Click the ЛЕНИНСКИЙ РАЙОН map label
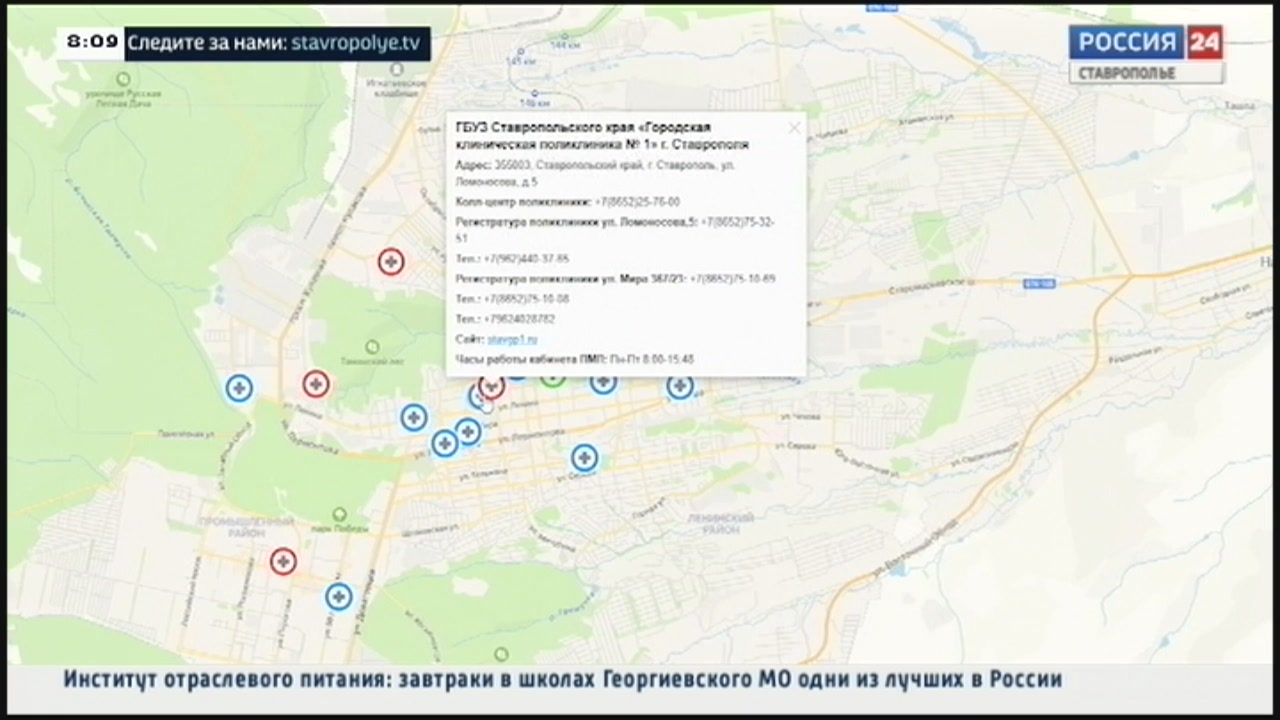The width and height of the screenshot is (1280, 720). 720,524
